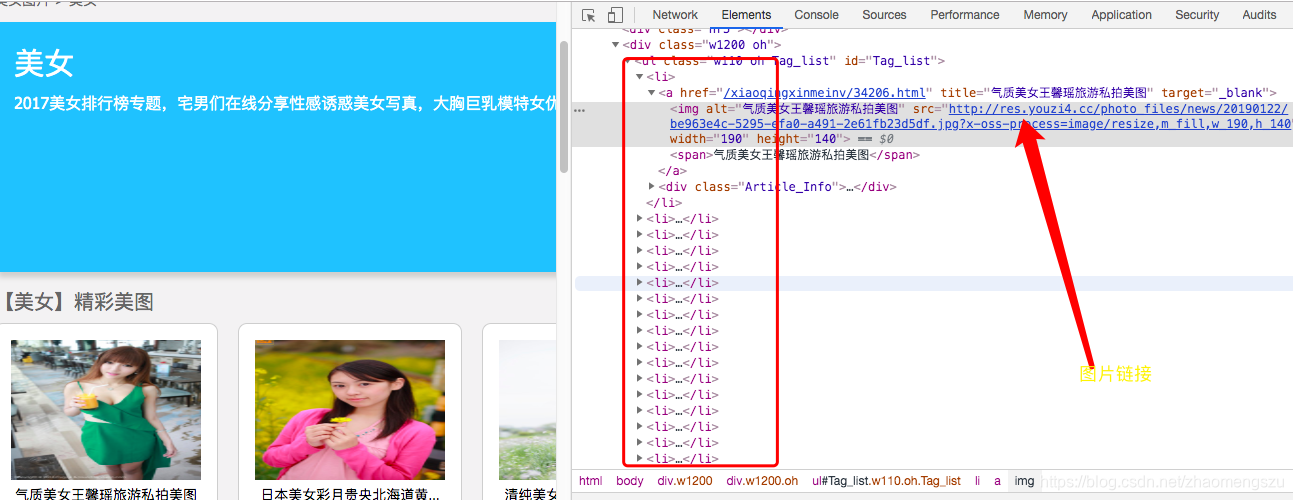Image resolution: width=1293 pixels, height=500 pixels.
Task: Select html in the DOM breadcrumb bar
Action: coord(591,481)
